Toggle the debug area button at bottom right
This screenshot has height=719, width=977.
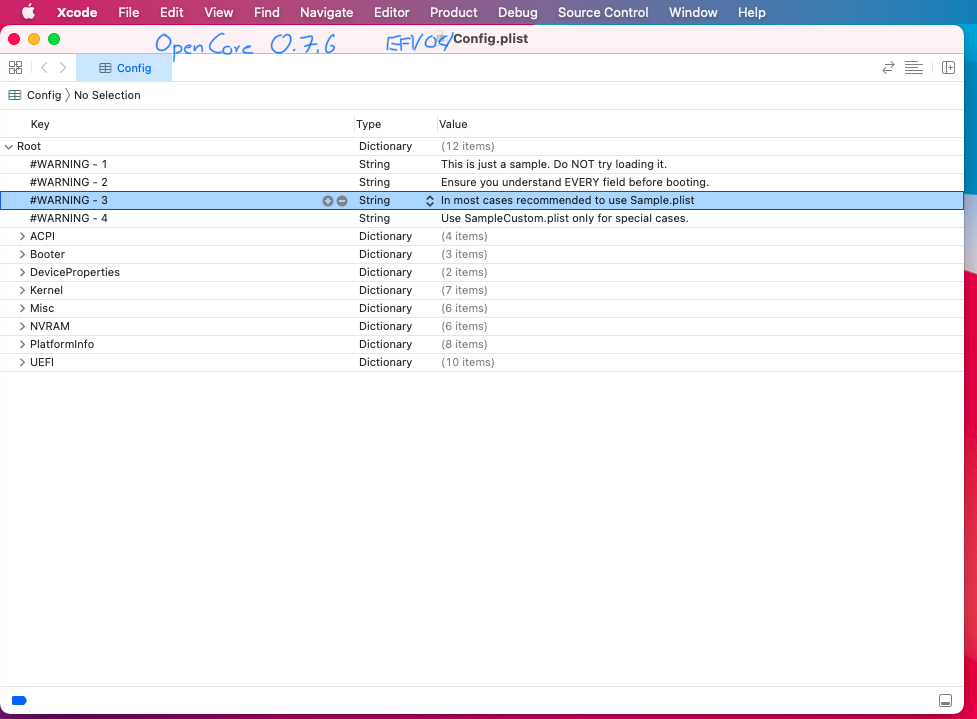945,700
